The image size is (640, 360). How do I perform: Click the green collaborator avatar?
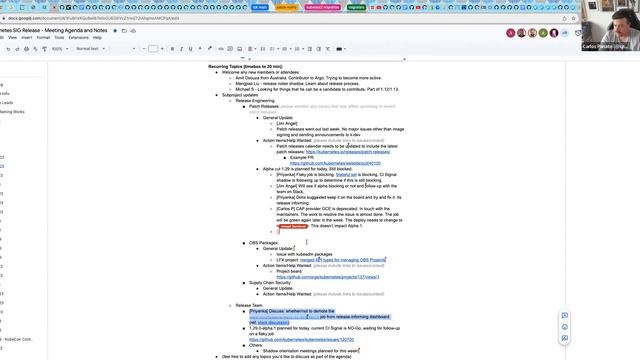(x=543, y=33)
